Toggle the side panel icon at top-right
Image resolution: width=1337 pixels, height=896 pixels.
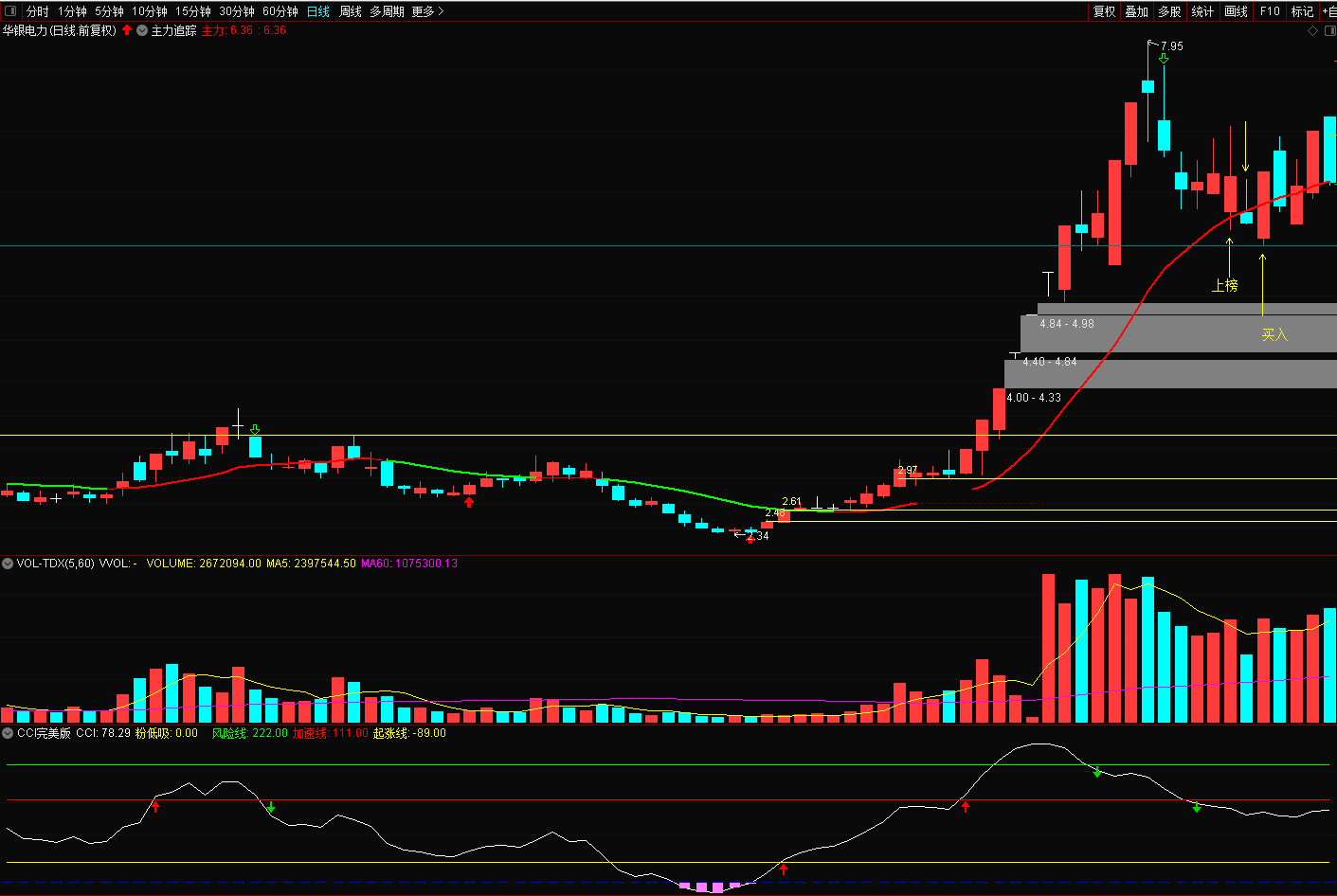pos(1328,30)
